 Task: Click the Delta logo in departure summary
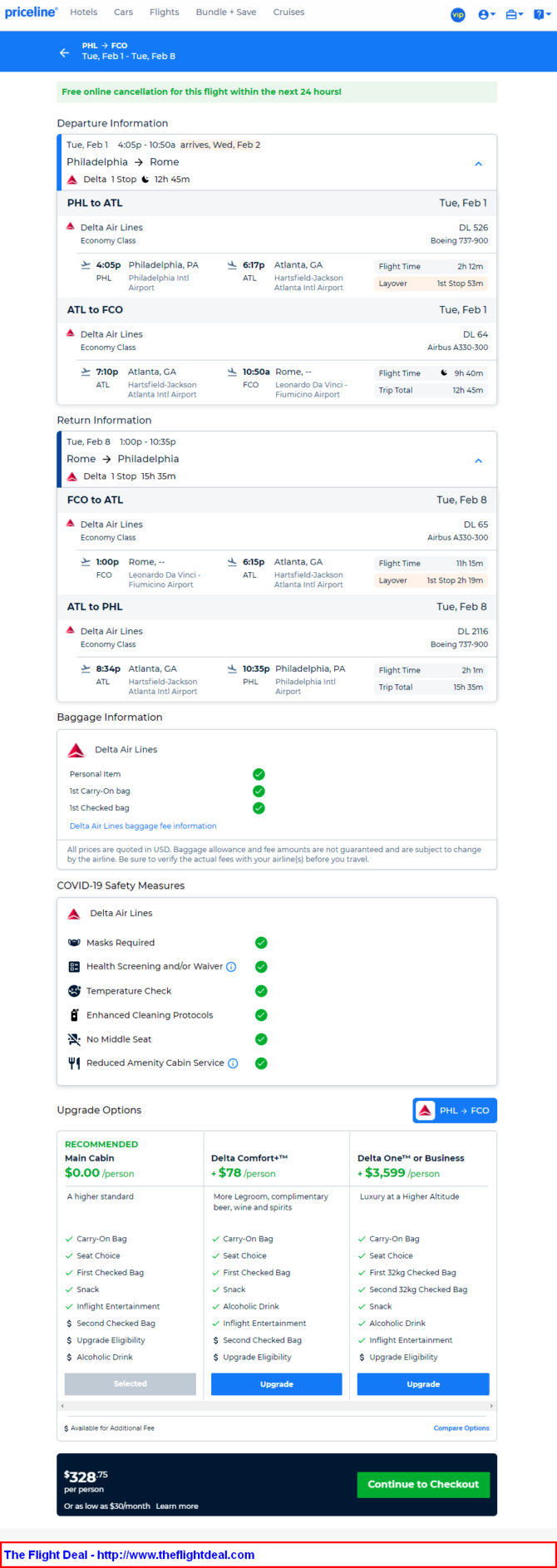tap(72, 180)
